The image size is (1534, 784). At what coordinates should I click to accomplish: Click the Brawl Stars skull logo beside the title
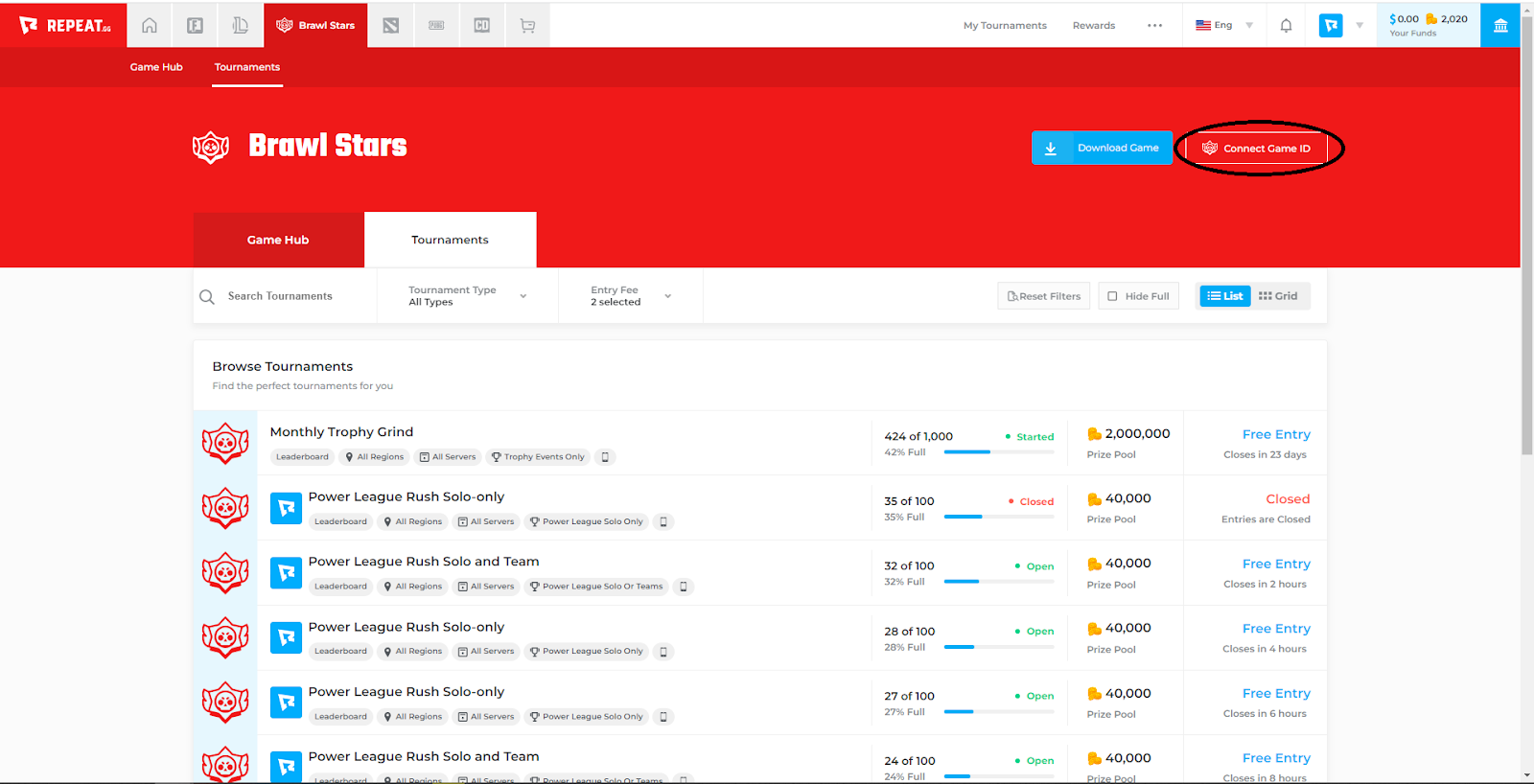click(211, 148)
